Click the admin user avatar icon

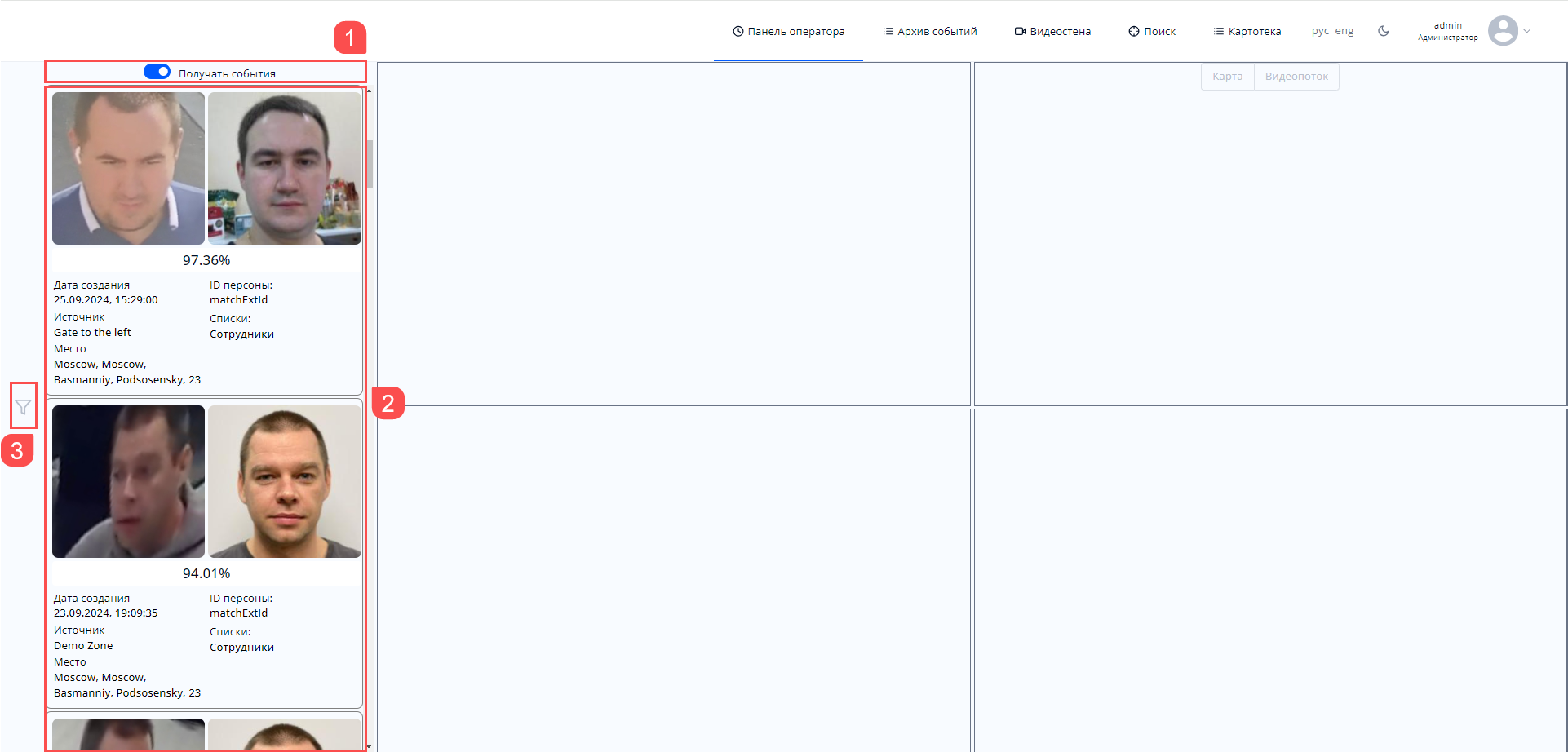coord(1503,31)
